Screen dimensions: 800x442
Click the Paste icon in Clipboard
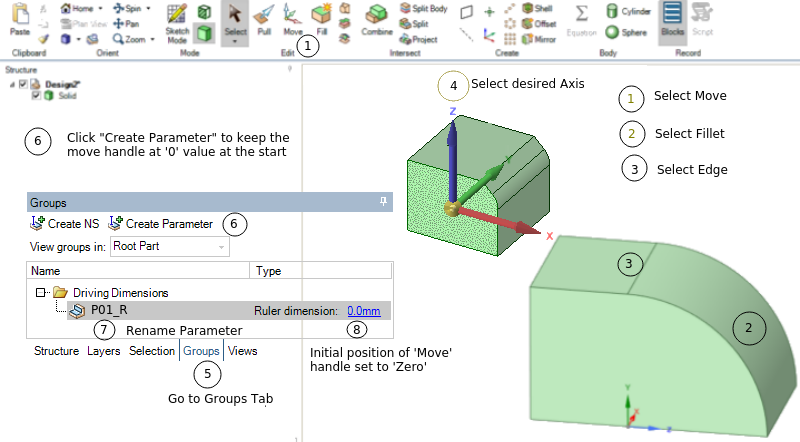pyautogui.click(x=19, y=18)
